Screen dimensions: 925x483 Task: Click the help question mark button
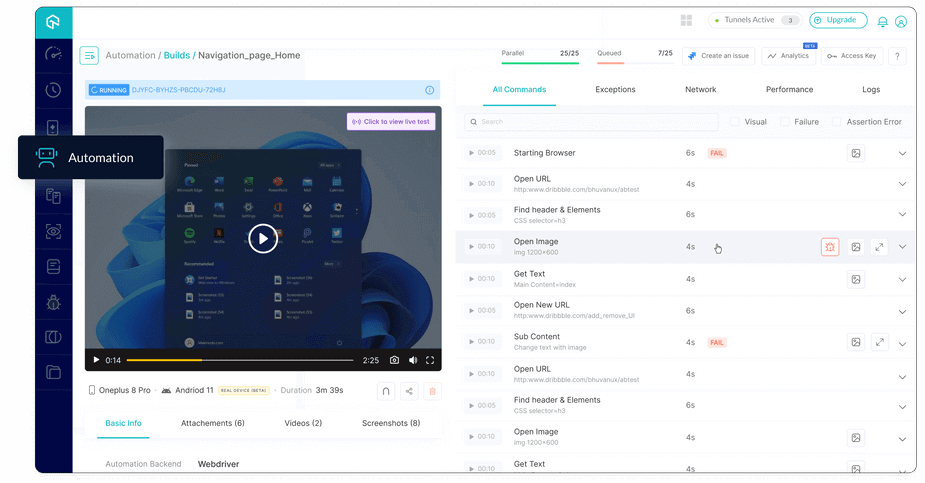897,56
